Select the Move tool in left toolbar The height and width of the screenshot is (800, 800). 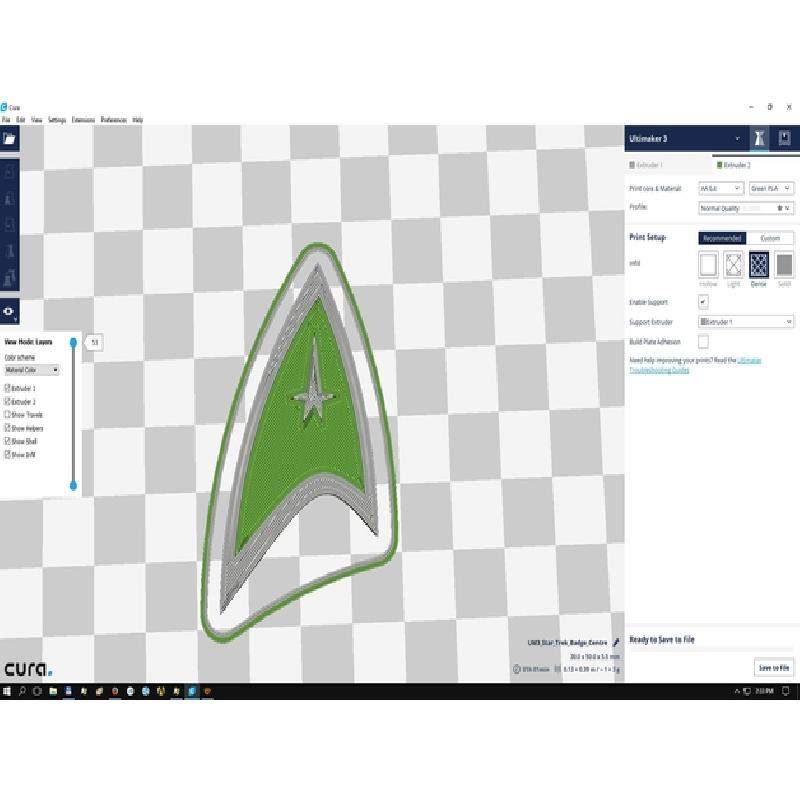pyautogui.click(x=9, y=172)
